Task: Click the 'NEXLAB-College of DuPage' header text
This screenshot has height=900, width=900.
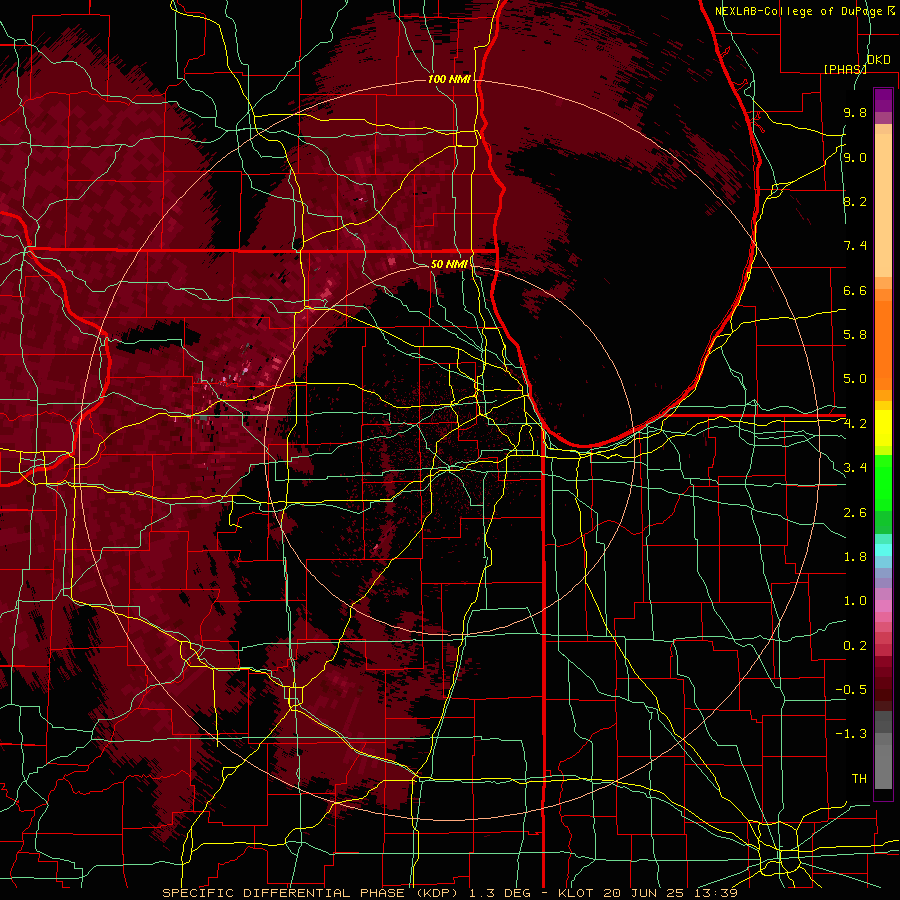Action: click(798, 11)
